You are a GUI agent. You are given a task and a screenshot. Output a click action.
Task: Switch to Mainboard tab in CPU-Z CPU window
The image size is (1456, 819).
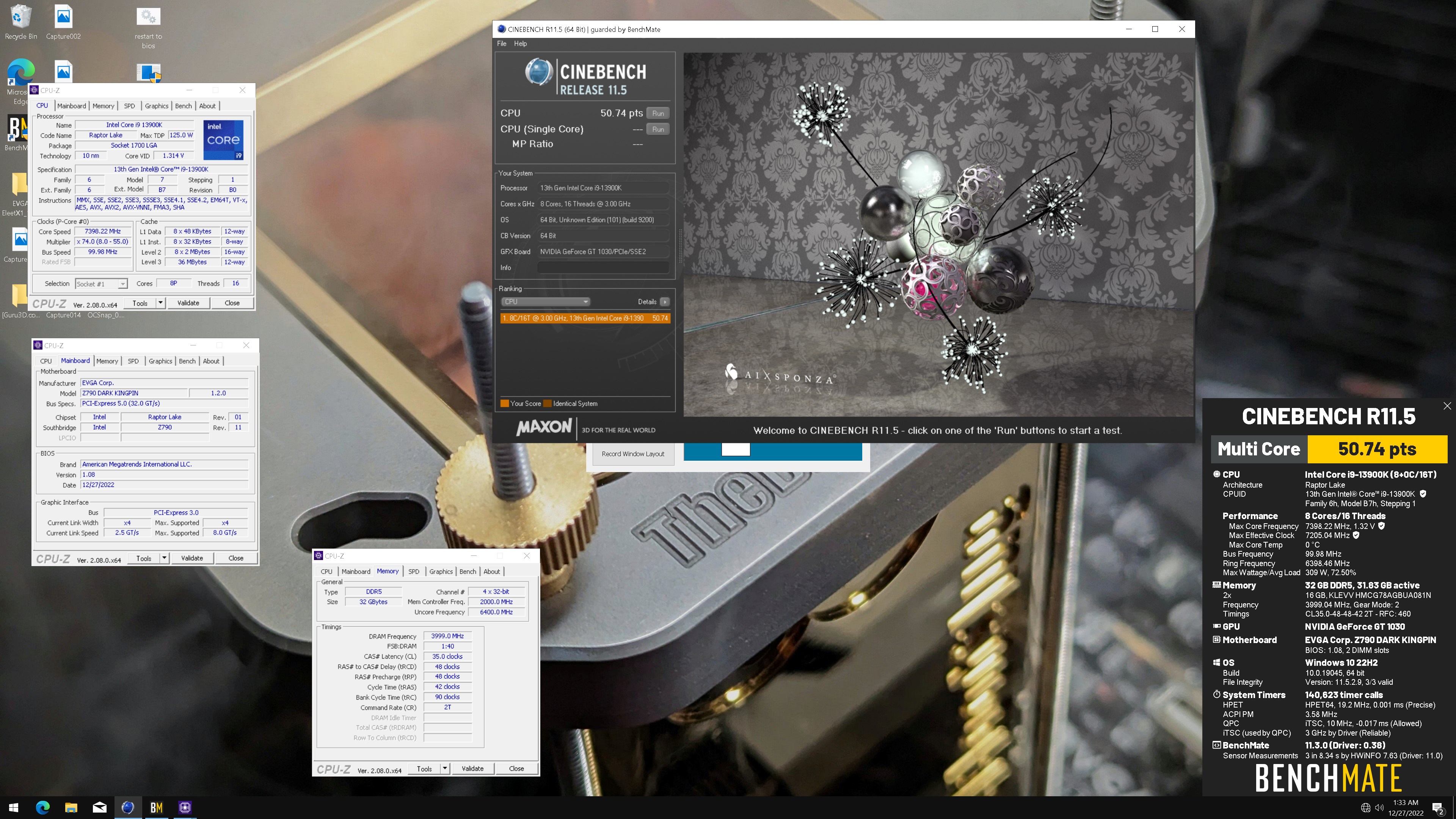tap(72, 106)
